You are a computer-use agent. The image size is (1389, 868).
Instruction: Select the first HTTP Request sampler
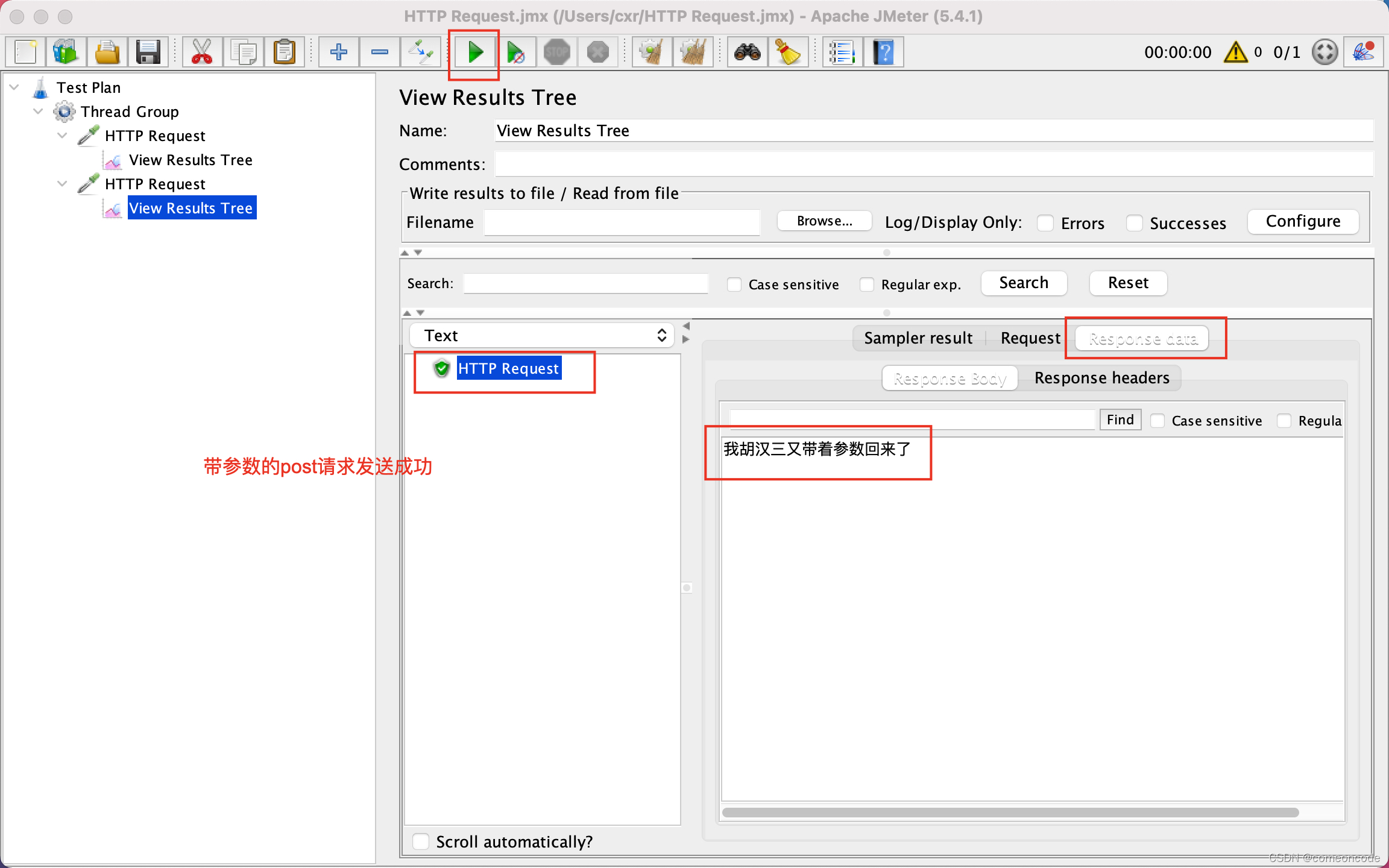(x=155, y=136)
